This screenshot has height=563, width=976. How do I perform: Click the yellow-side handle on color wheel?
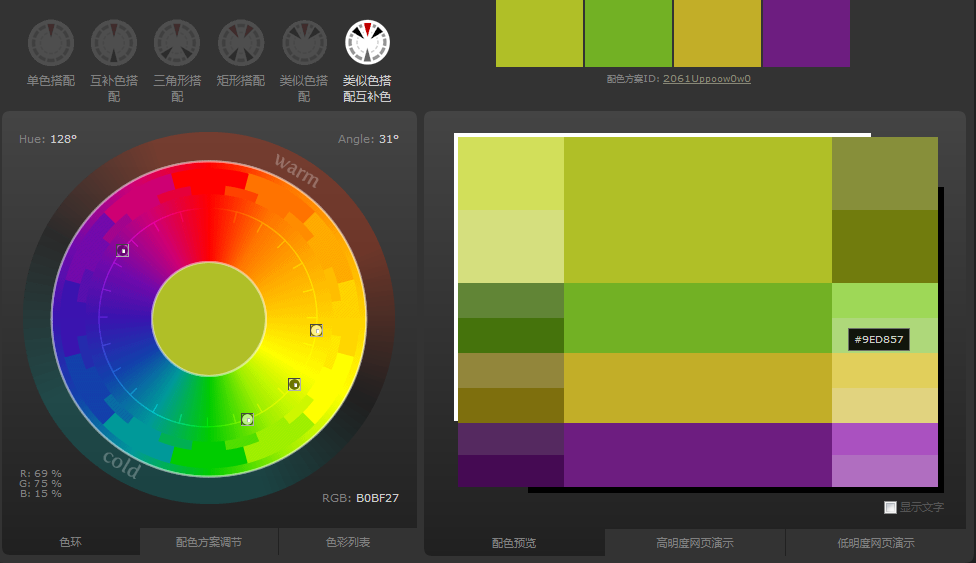click(x=316, y=330)
